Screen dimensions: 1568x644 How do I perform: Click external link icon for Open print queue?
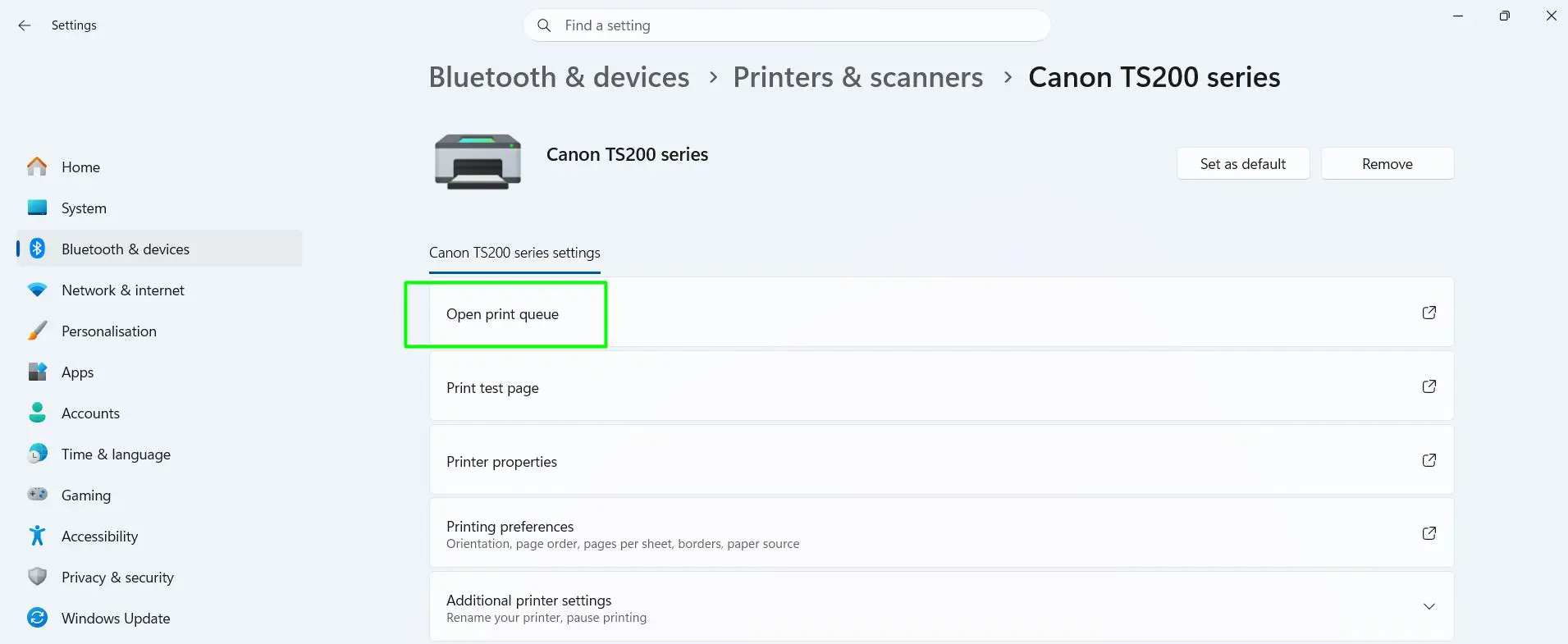coord(1429,313)
